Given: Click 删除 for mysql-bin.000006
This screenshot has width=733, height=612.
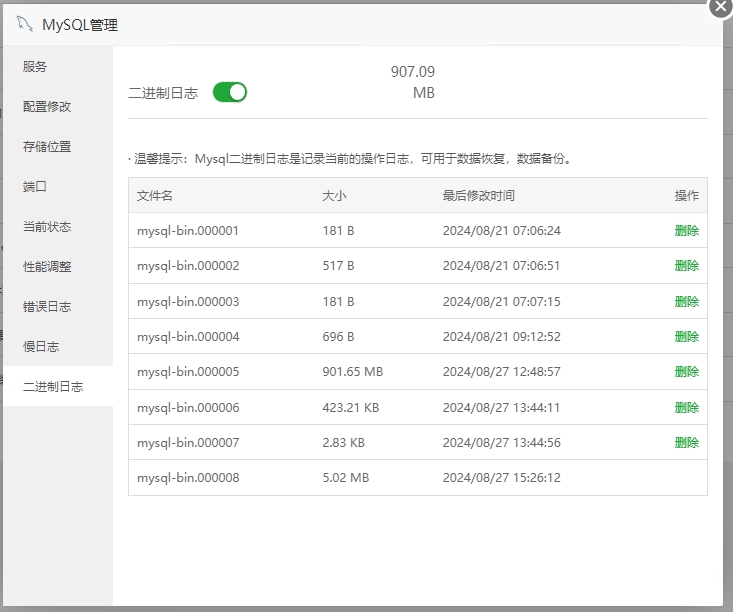Looking at the screenshot, I should click(687, 408).
